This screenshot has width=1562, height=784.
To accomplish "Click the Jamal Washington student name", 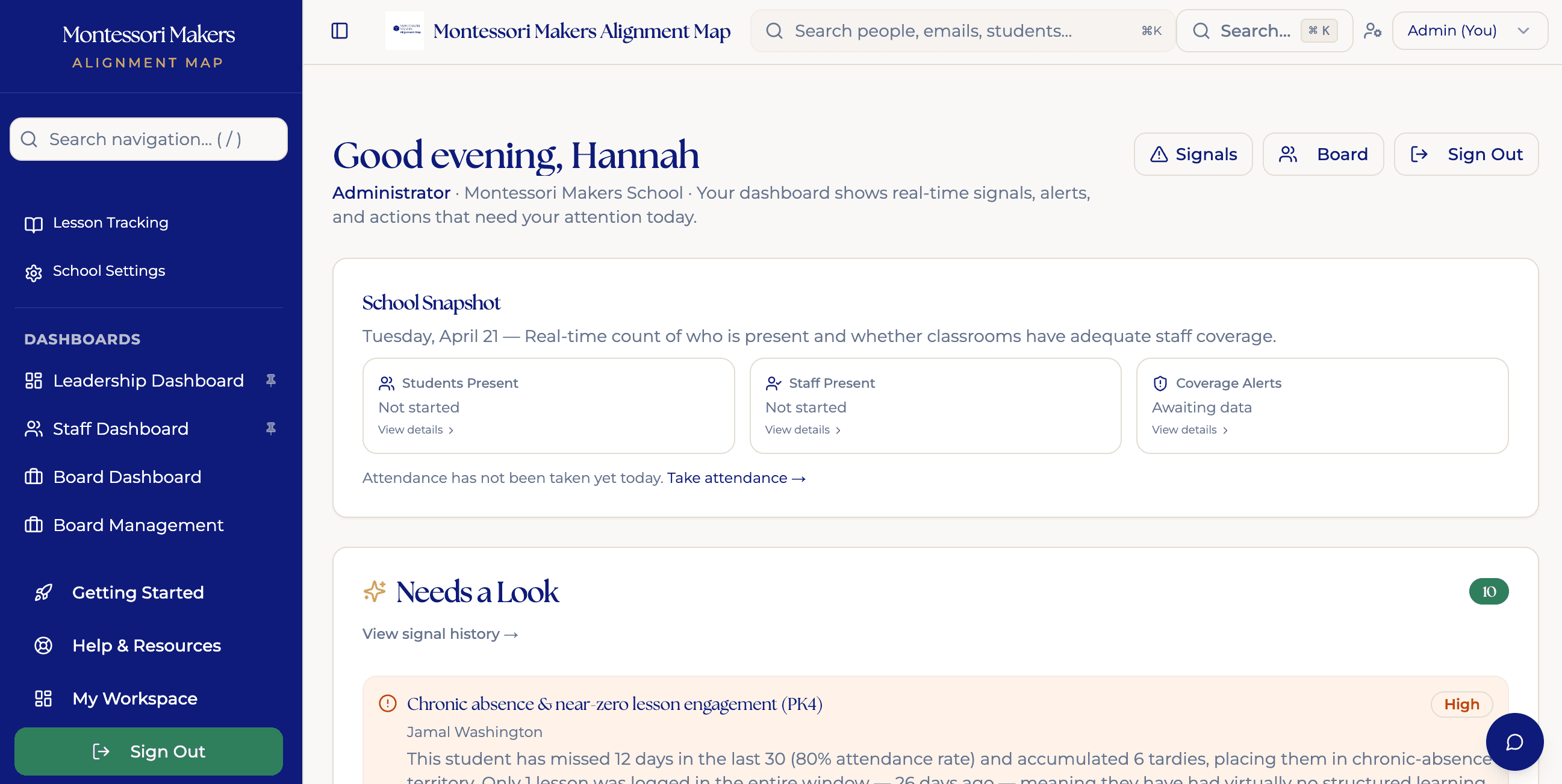I will pos(474,732).
